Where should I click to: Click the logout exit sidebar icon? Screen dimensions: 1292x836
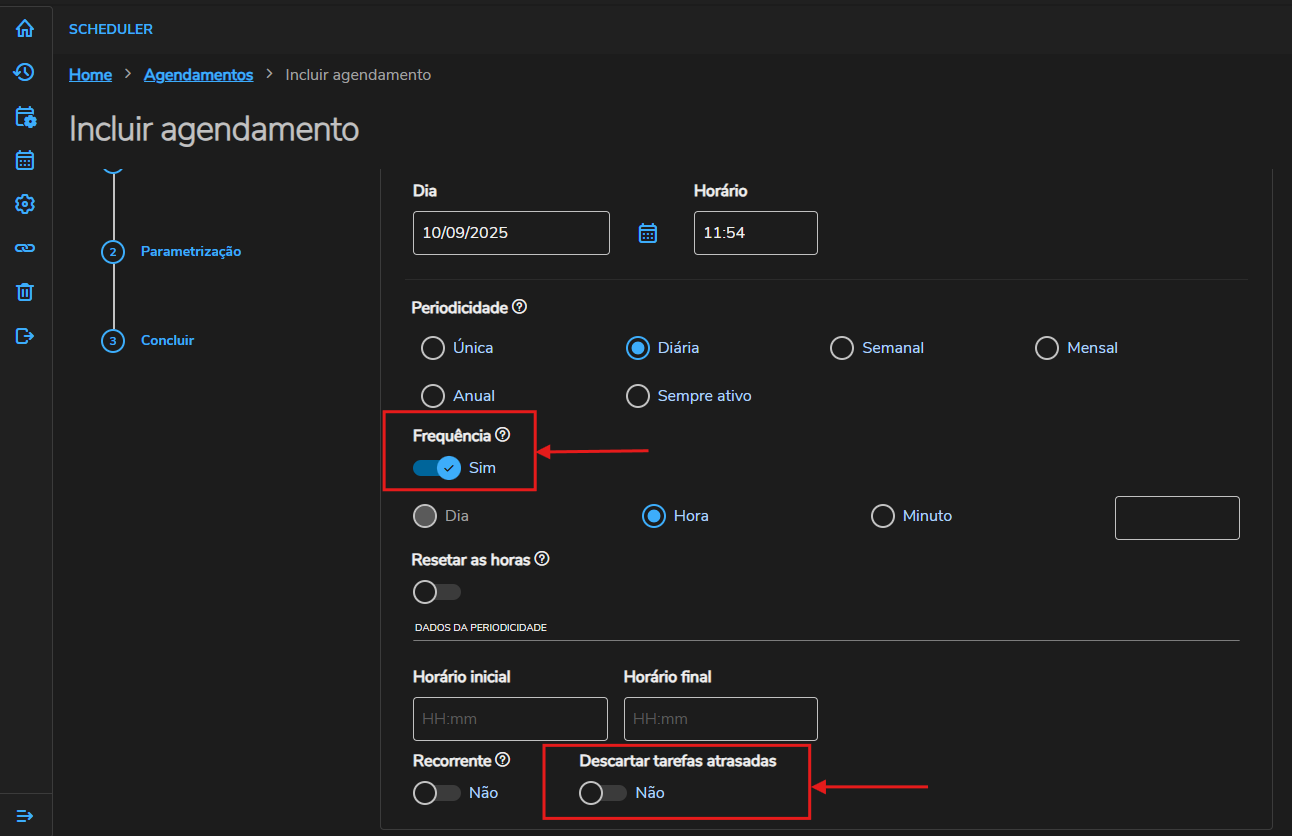(25, 336)
